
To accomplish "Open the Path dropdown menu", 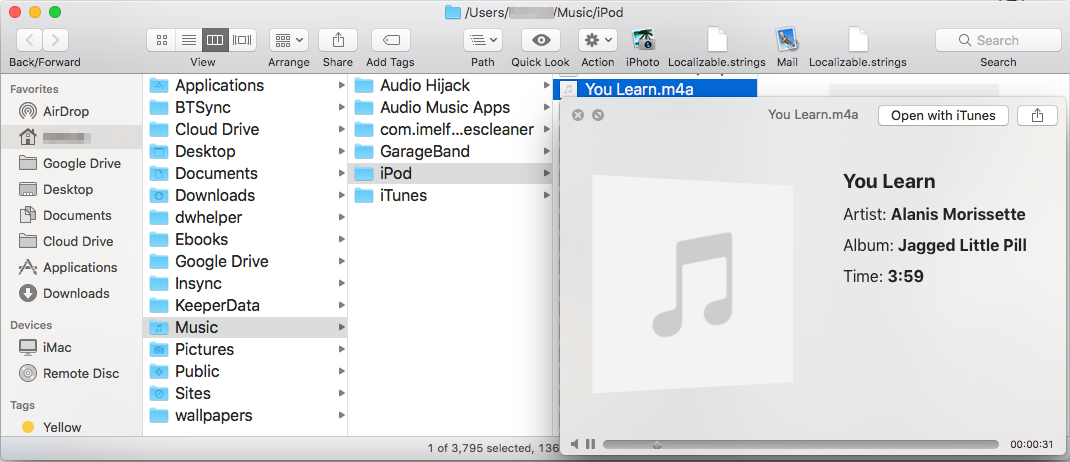I will coord(482,40).
